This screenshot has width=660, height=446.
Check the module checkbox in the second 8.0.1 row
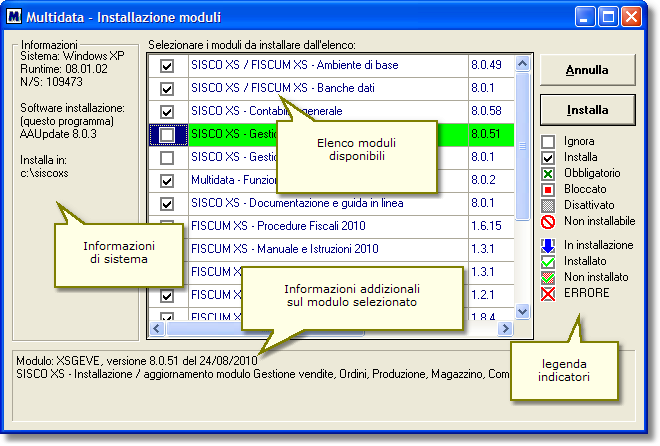coord(167,158)
